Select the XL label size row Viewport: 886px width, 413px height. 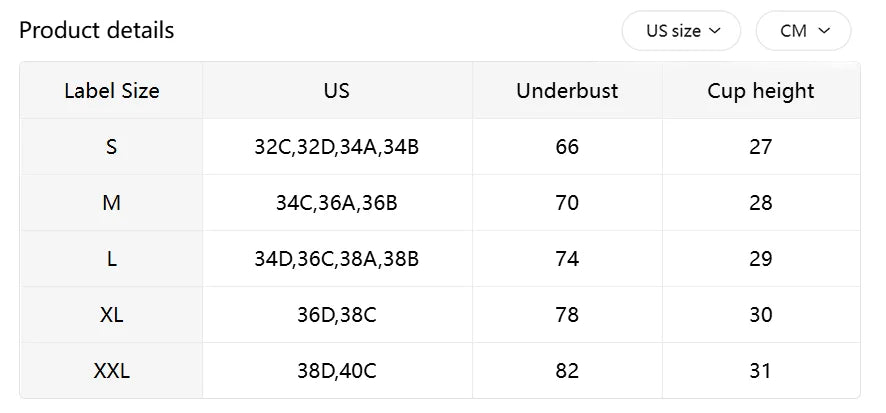[112, 315]
